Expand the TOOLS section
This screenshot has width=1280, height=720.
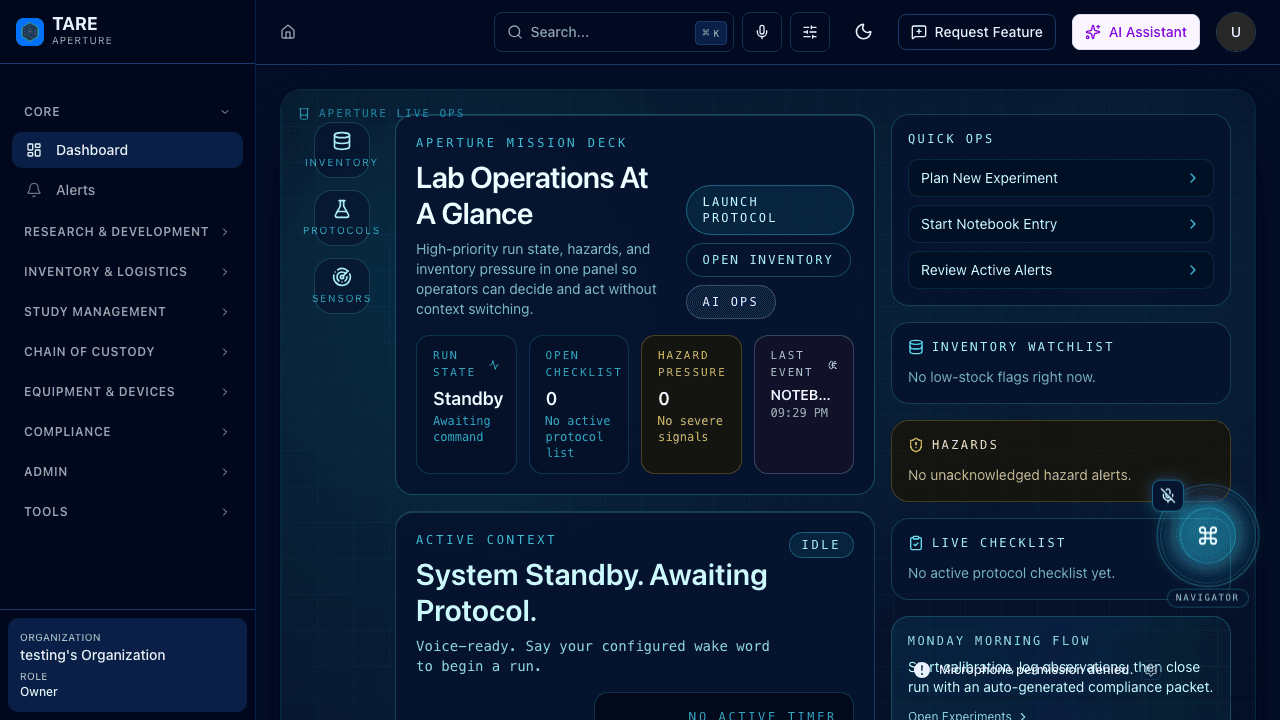pyautogui.click(x=127, y=511)
